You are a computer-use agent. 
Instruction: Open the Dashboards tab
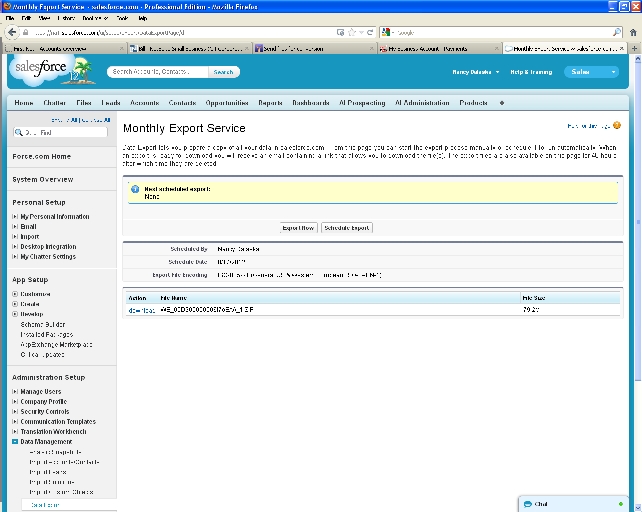311,103
